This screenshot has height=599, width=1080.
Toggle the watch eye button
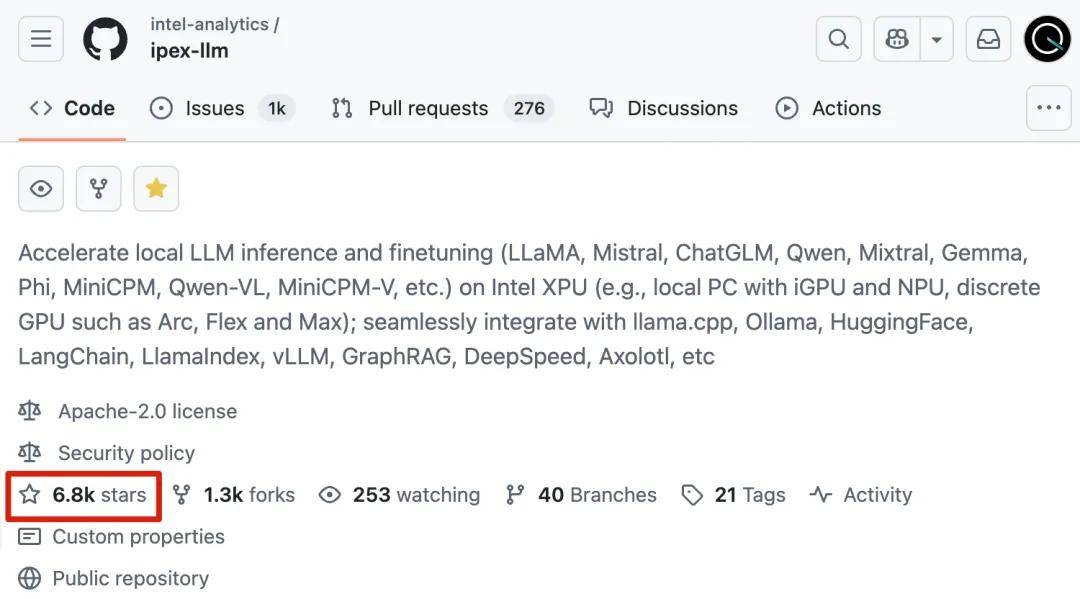coord(41,189)
